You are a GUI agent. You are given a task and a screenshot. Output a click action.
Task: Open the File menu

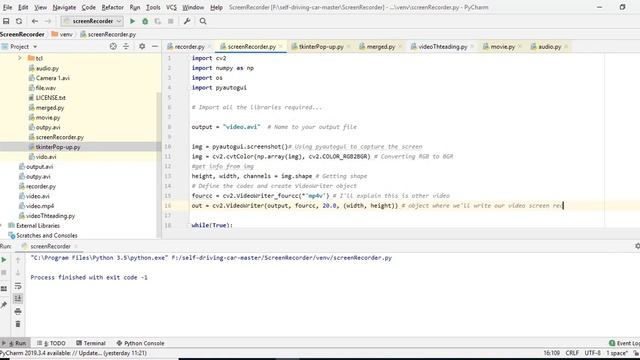[x=7, y=7]
